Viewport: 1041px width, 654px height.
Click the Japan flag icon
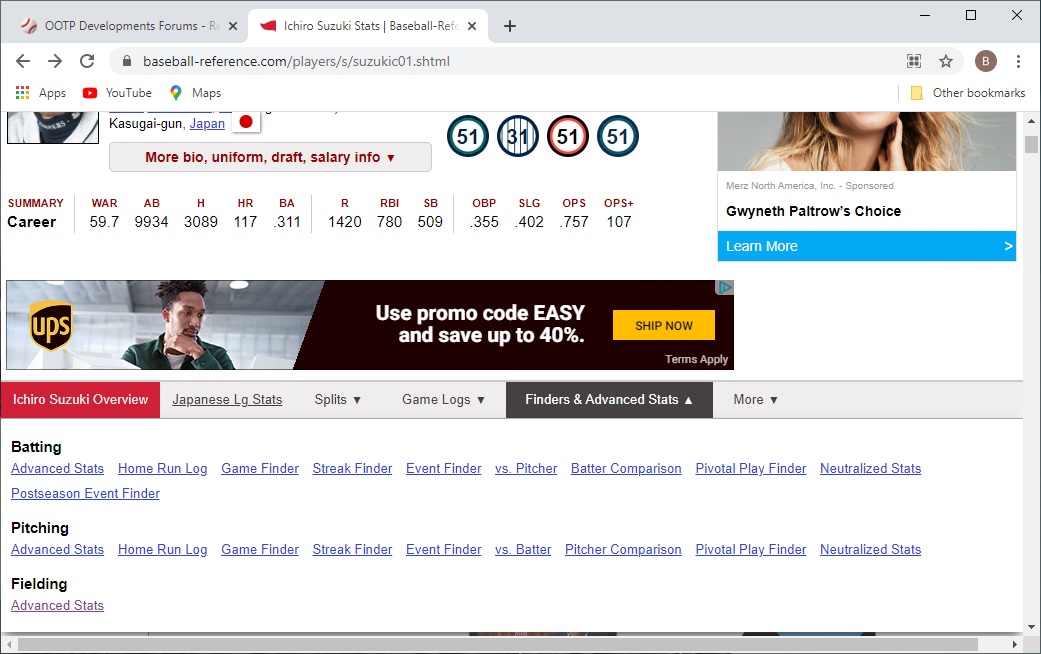tap(246, 122)
